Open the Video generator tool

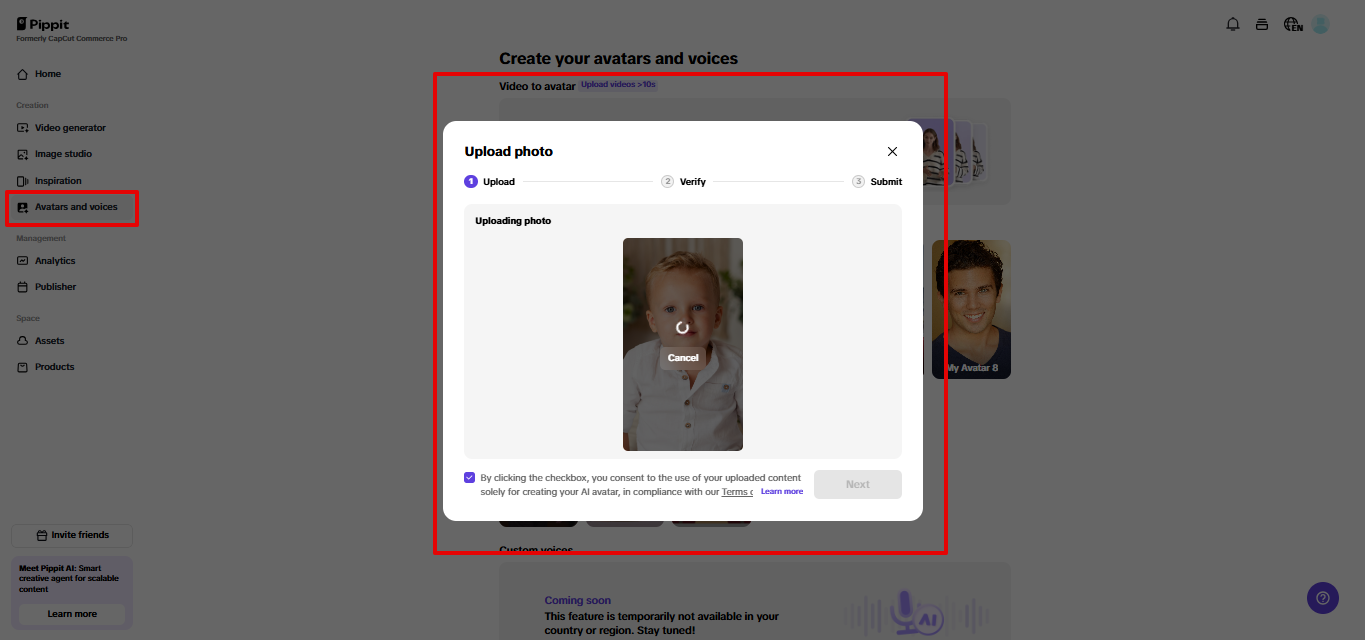[x=70, y=127]
